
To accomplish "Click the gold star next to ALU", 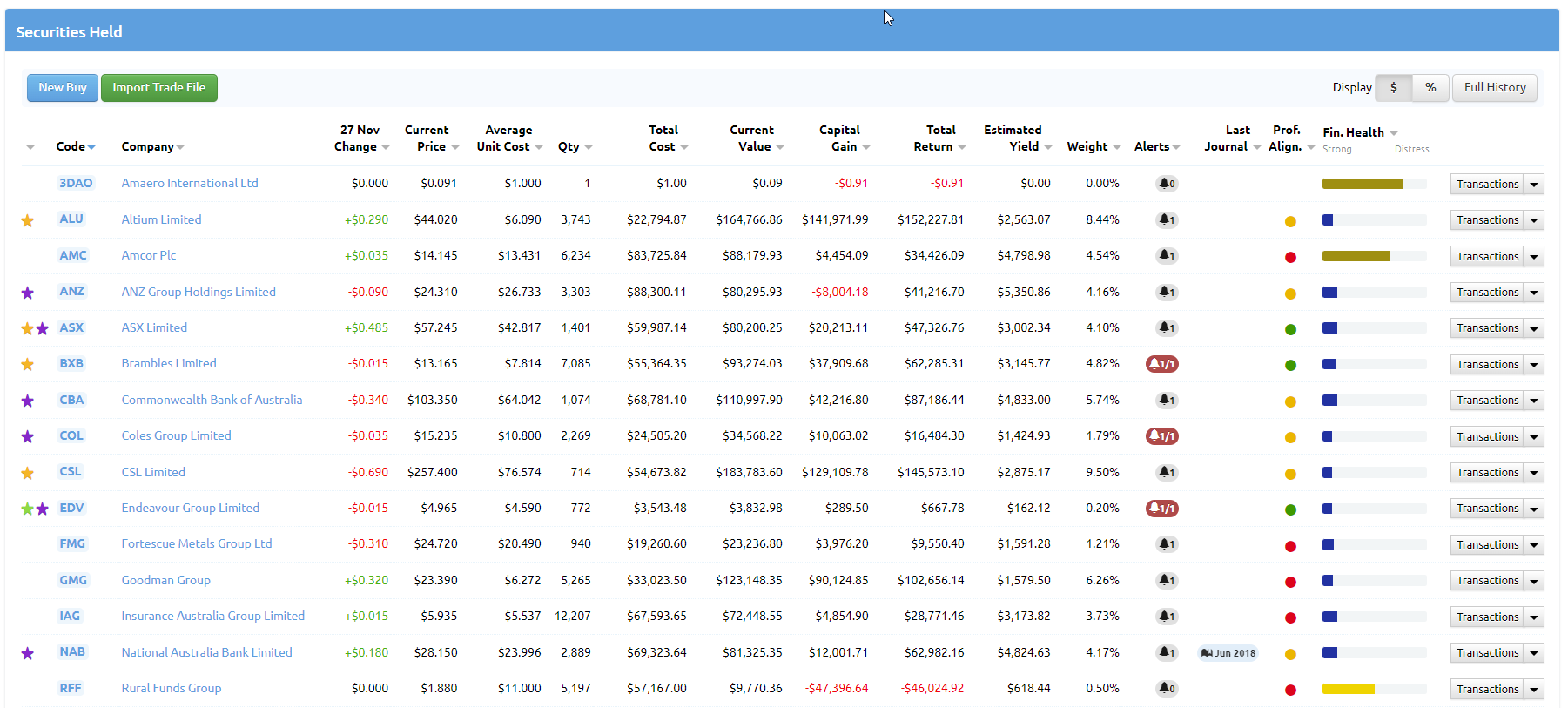I will 28,220.
